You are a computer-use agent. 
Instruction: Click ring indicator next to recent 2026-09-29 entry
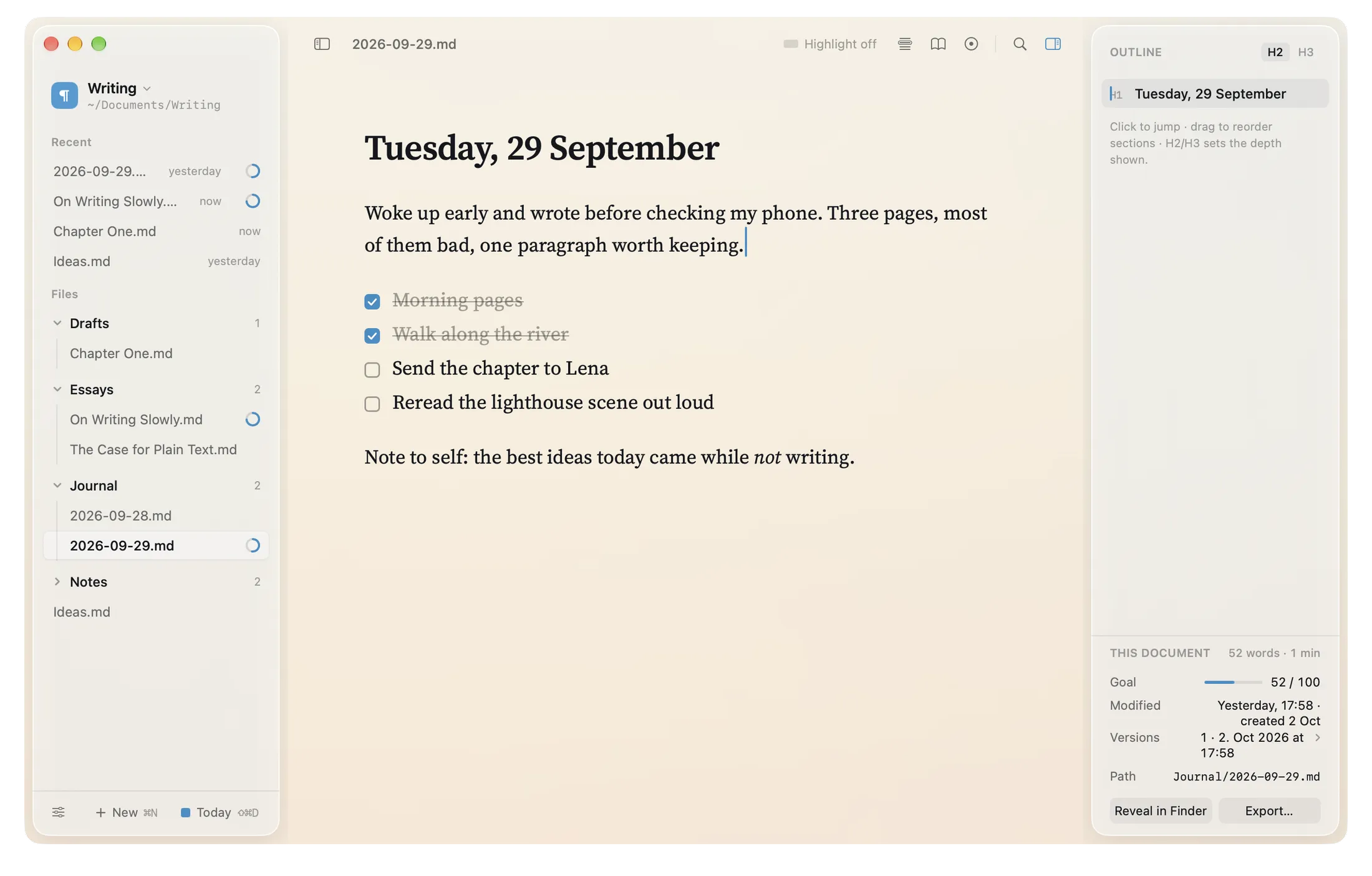coord(253,171)
